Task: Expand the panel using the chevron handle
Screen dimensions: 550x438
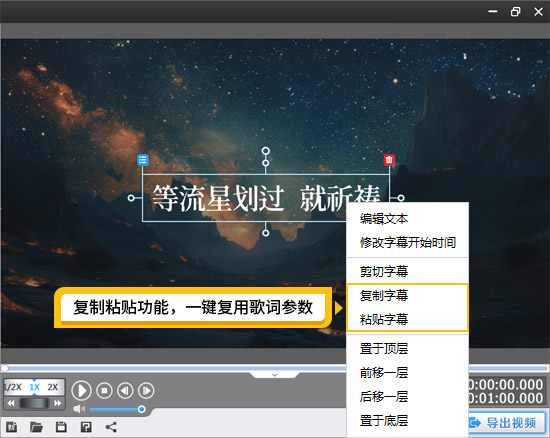Action: click(275, 375)
